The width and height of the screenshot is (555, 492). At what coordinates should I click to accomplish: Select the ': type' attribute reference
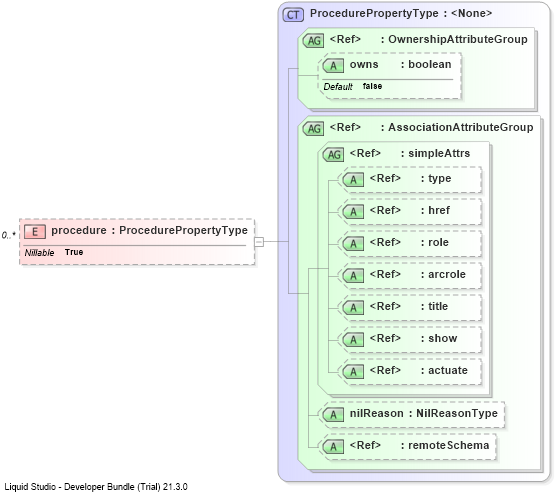[x=436, y=178]
